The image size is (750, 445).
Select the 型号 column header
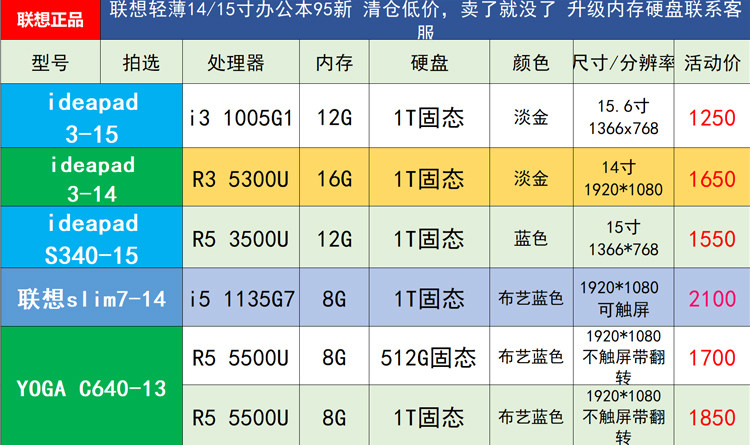pos(50,62)
